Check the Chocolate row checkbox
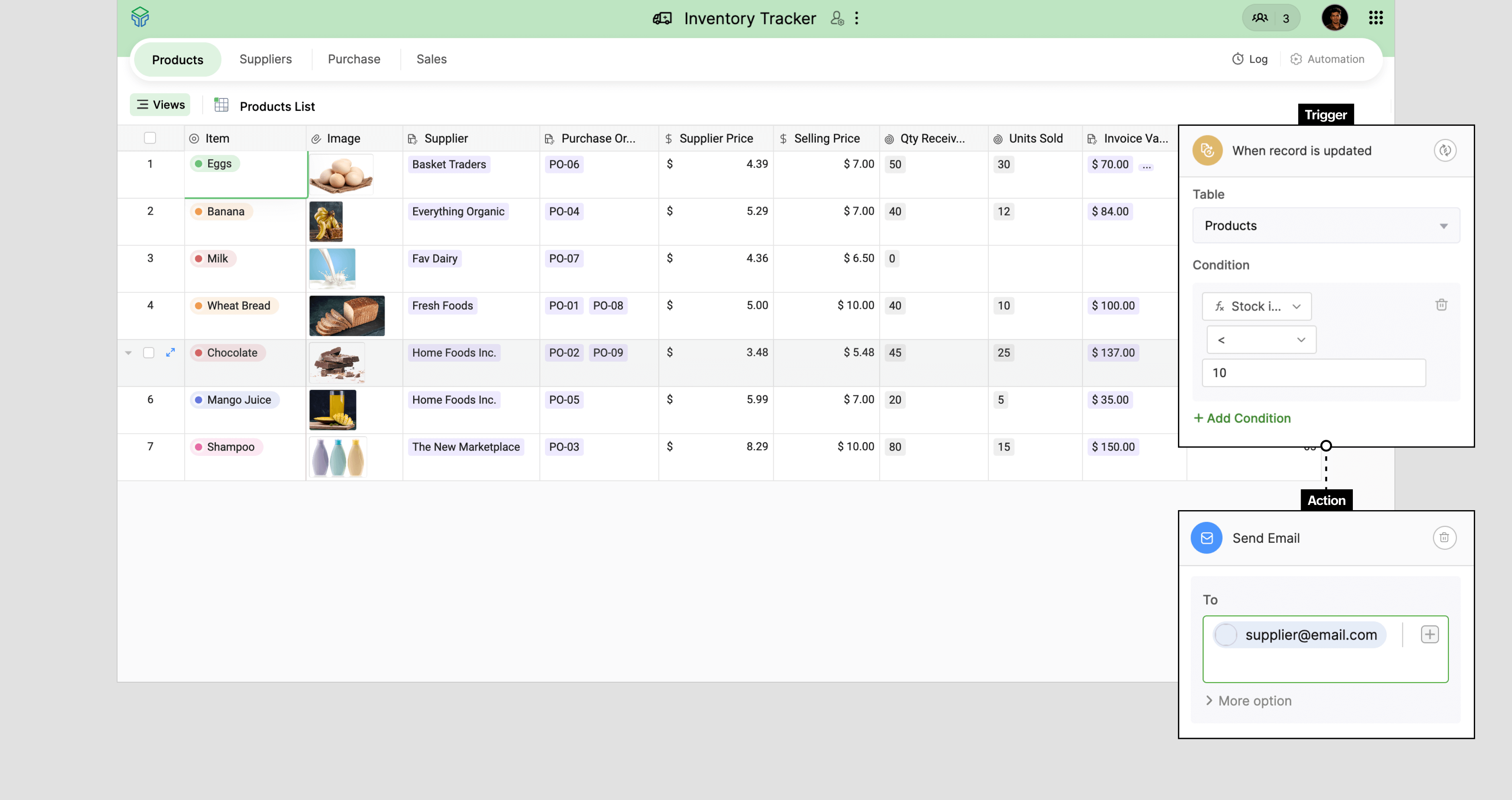 pyautogui.click(x=148, y=353)
